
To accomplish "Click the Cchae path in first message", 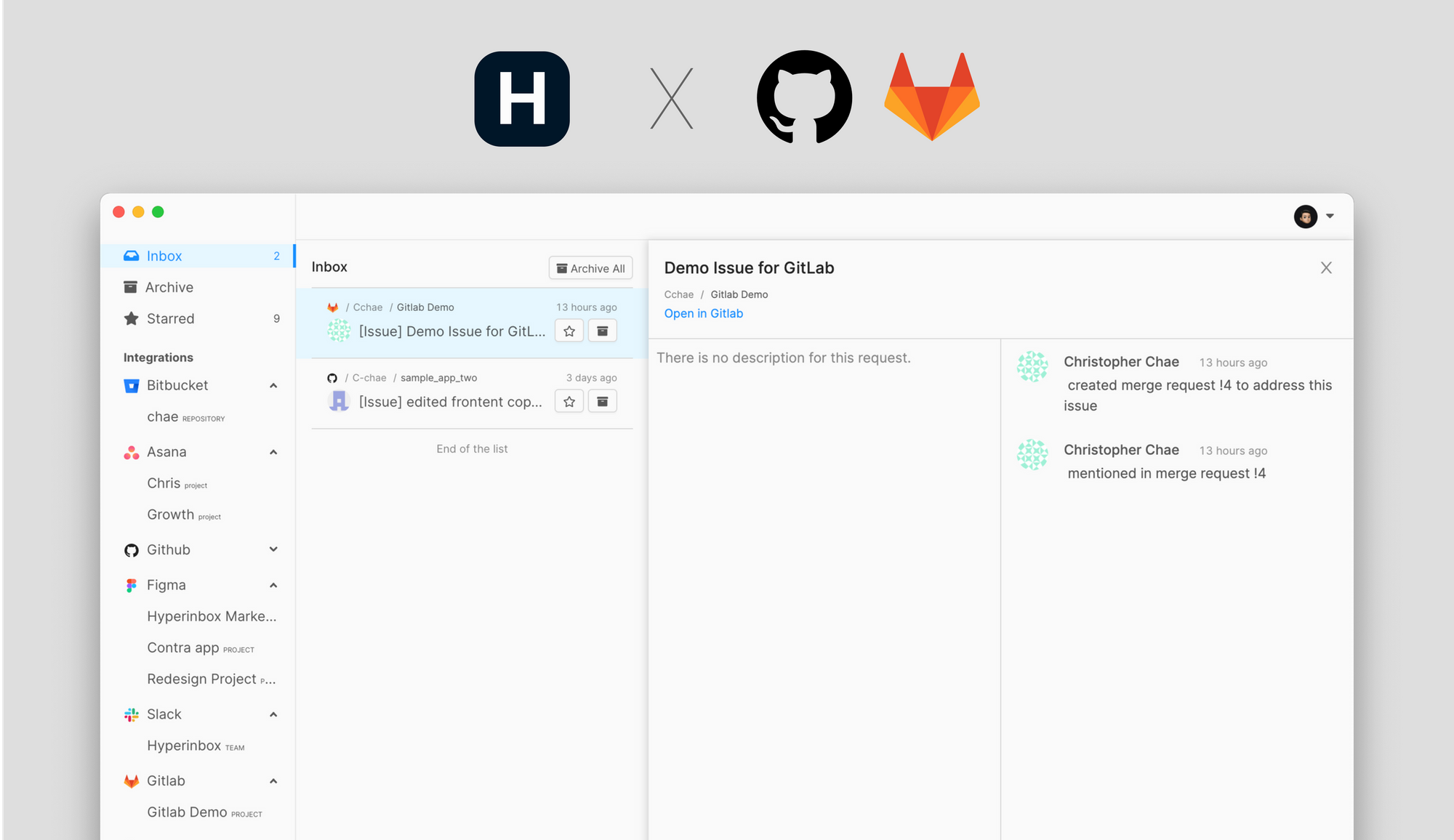I will click(368, 307).
